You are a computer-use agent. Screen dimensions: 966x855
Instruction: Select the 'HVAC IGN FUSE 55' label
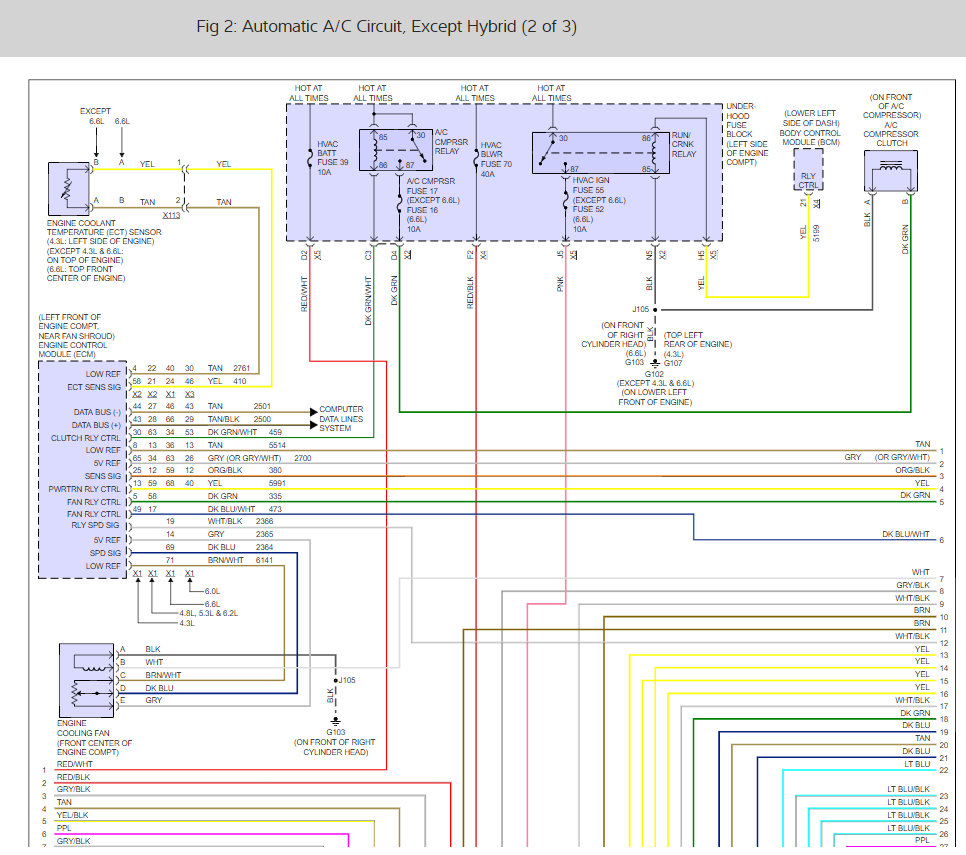(591, 185)
